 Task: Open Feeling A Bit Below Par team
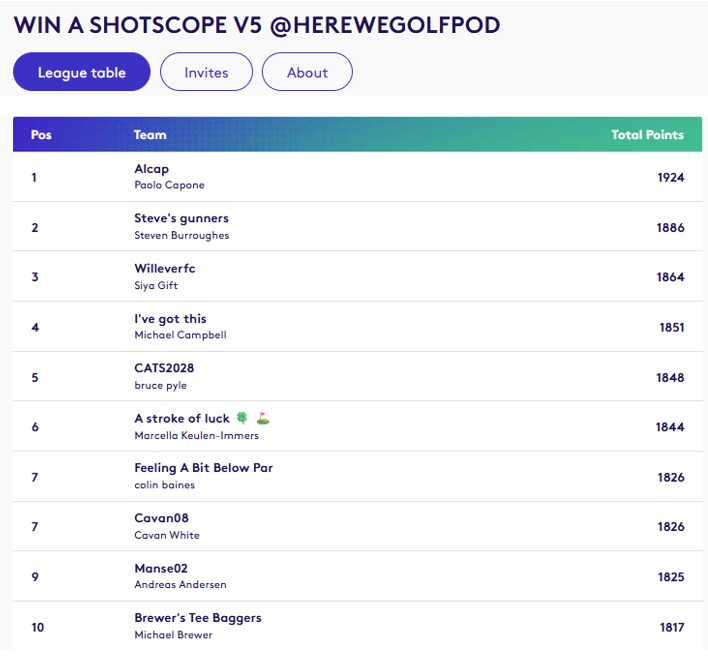203,468
